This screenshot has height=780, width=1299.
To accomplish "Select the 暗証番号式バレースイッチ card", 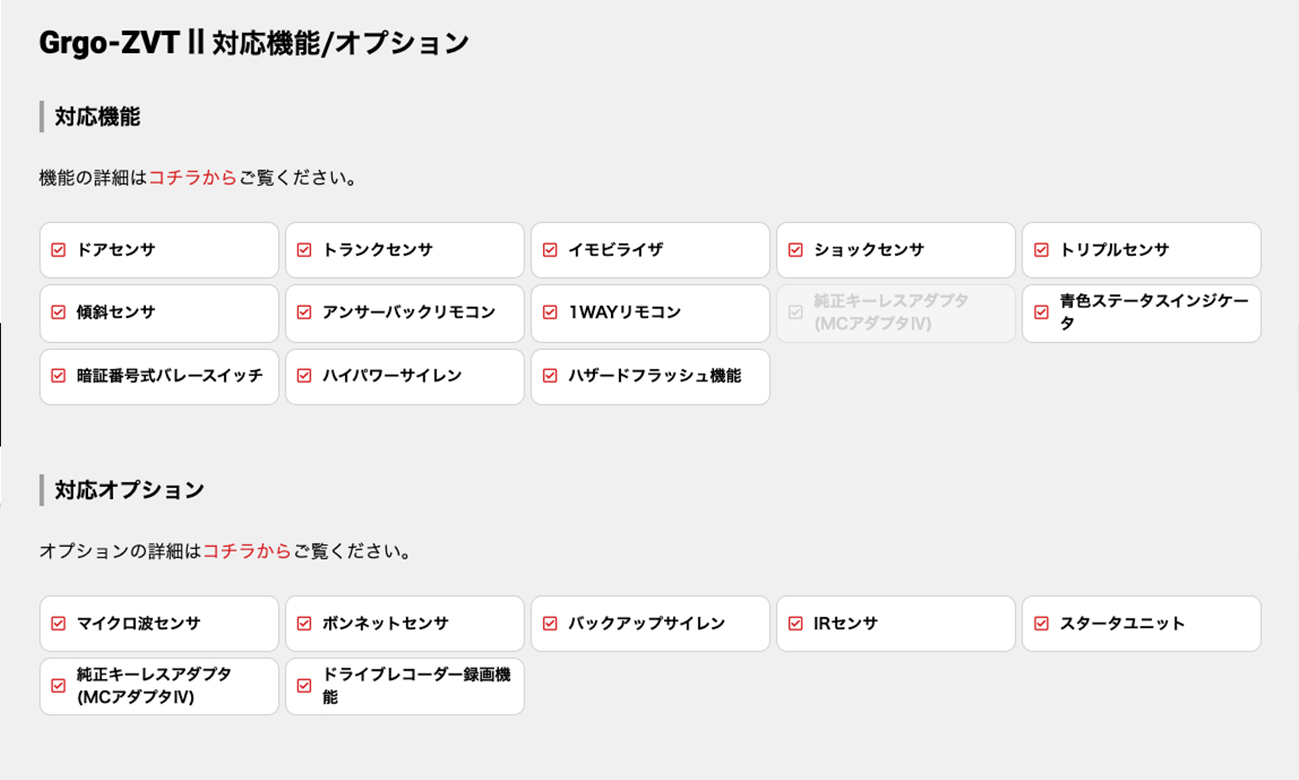I will coord(159,376).
